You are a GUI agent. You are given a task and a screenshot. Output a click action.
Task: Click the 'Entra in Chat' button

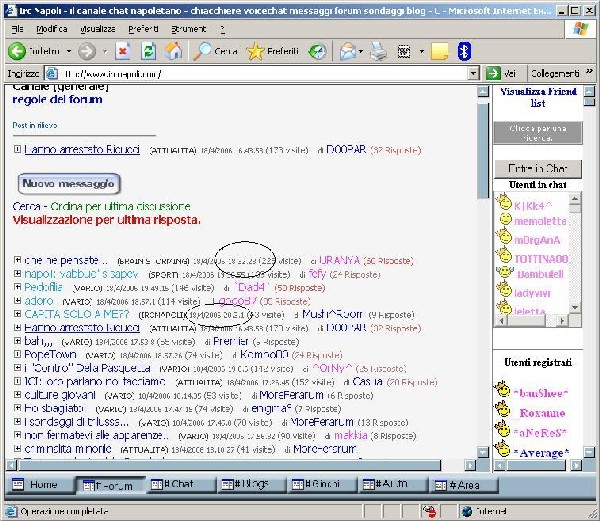coord(537,169)
